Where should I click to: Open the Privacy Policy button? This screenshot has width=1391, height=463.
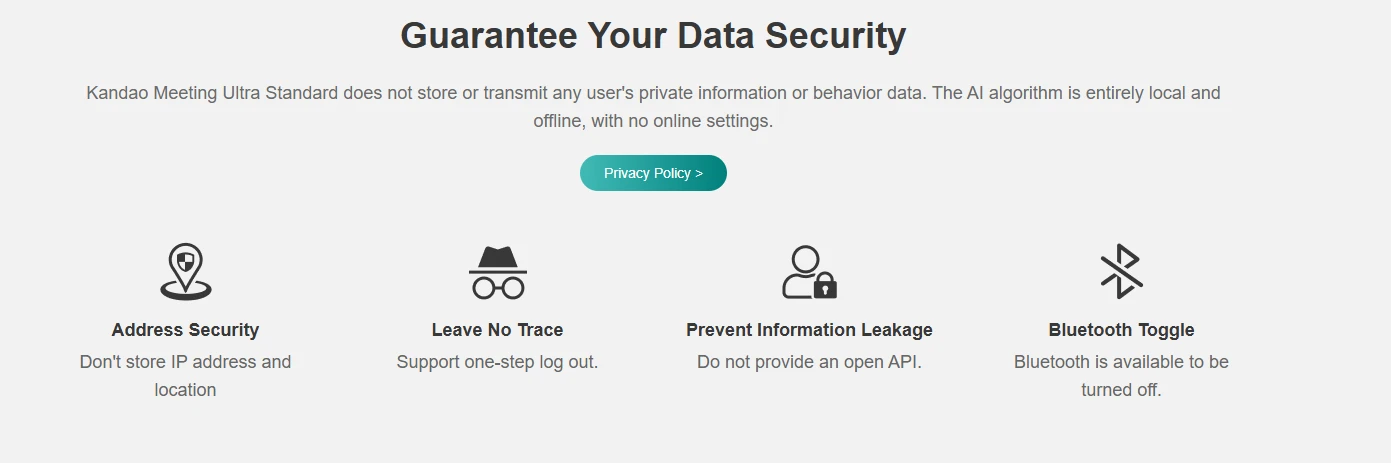653,173
